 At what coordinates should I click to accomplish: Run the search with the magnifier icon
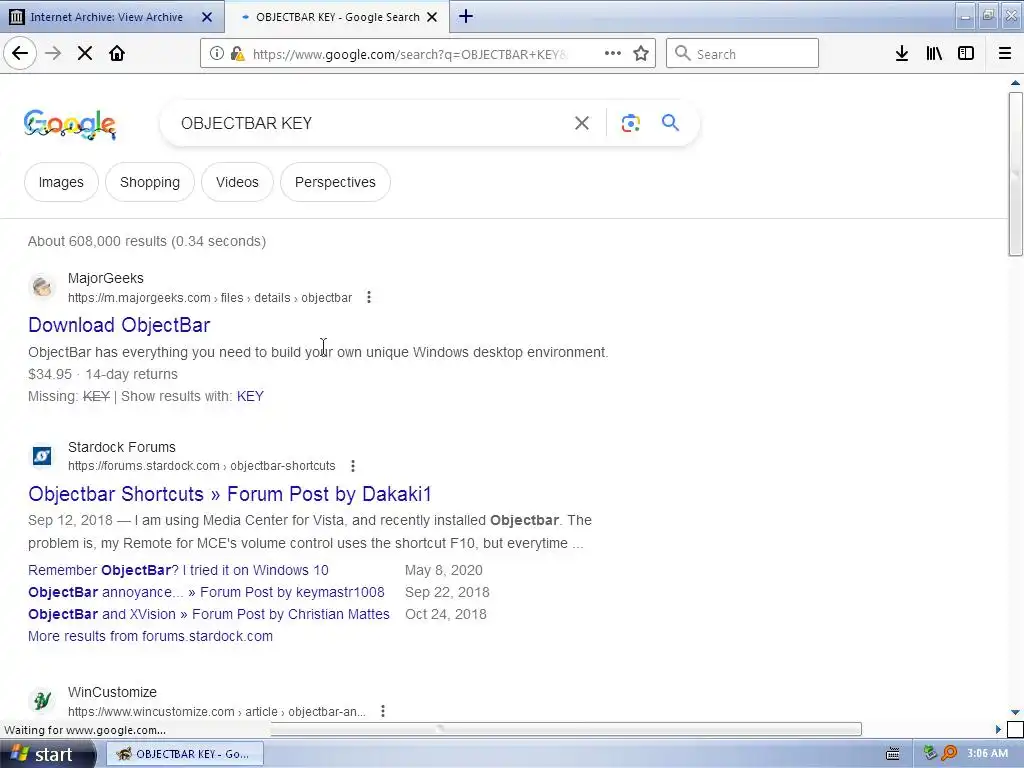(x=670, y=122)
